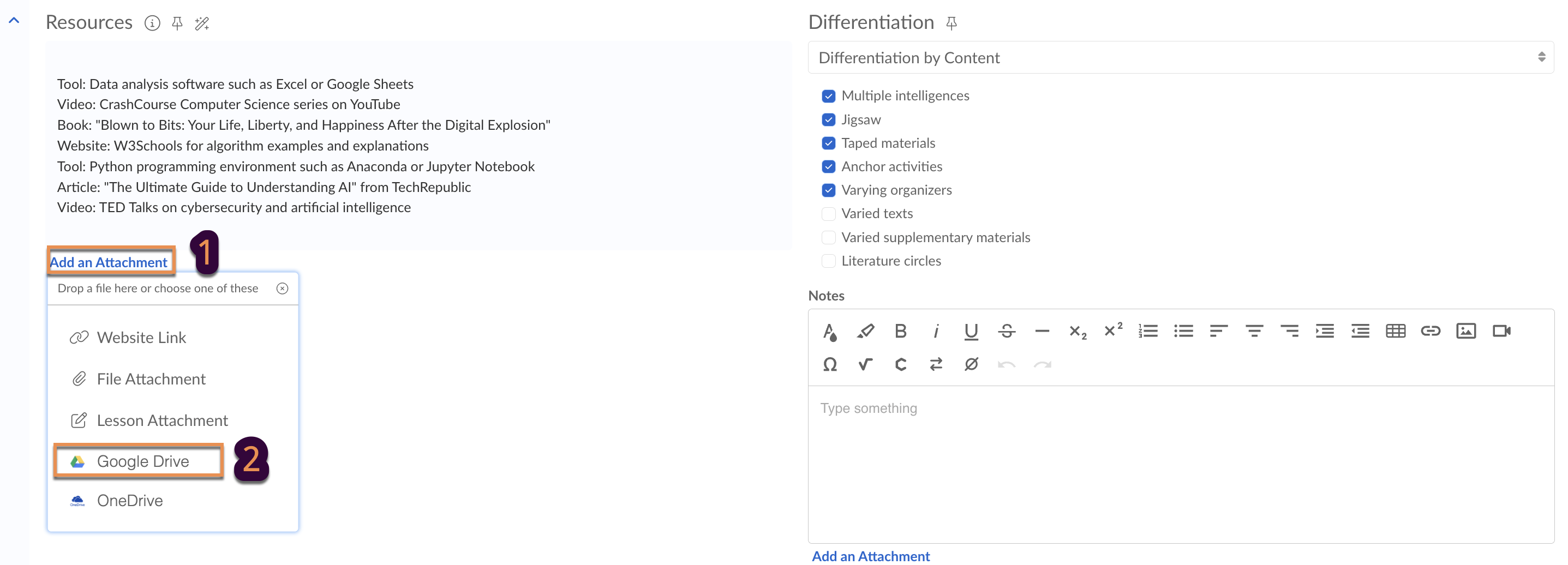Click the insert video icon

click(x=1501, y=331)
